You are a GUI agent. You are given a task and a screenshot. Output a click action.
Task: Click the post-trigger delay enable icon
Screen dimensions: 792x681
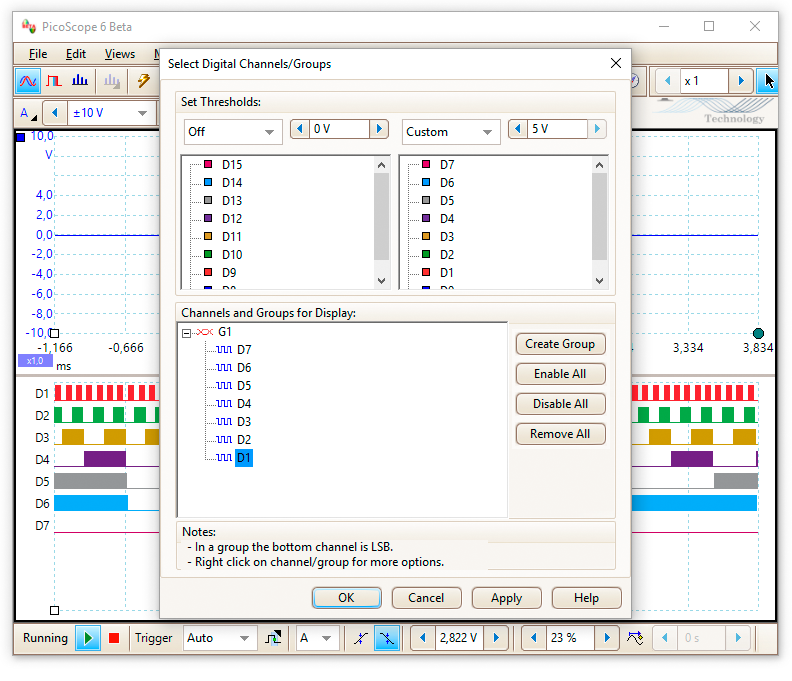tap(635, 638)
